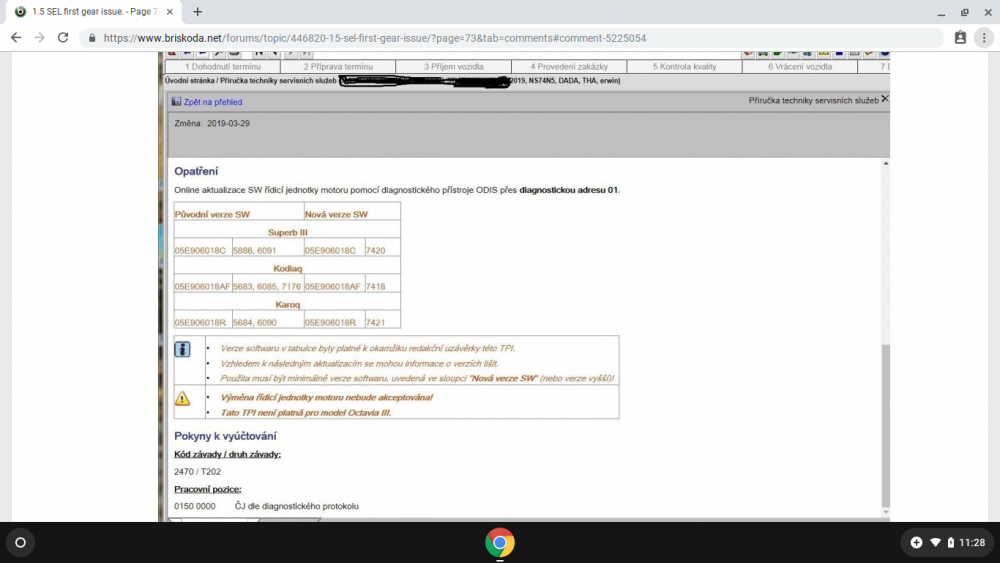
Task: Click the 1 Dohodnutí termínu step tab
Action: point(223,66)
